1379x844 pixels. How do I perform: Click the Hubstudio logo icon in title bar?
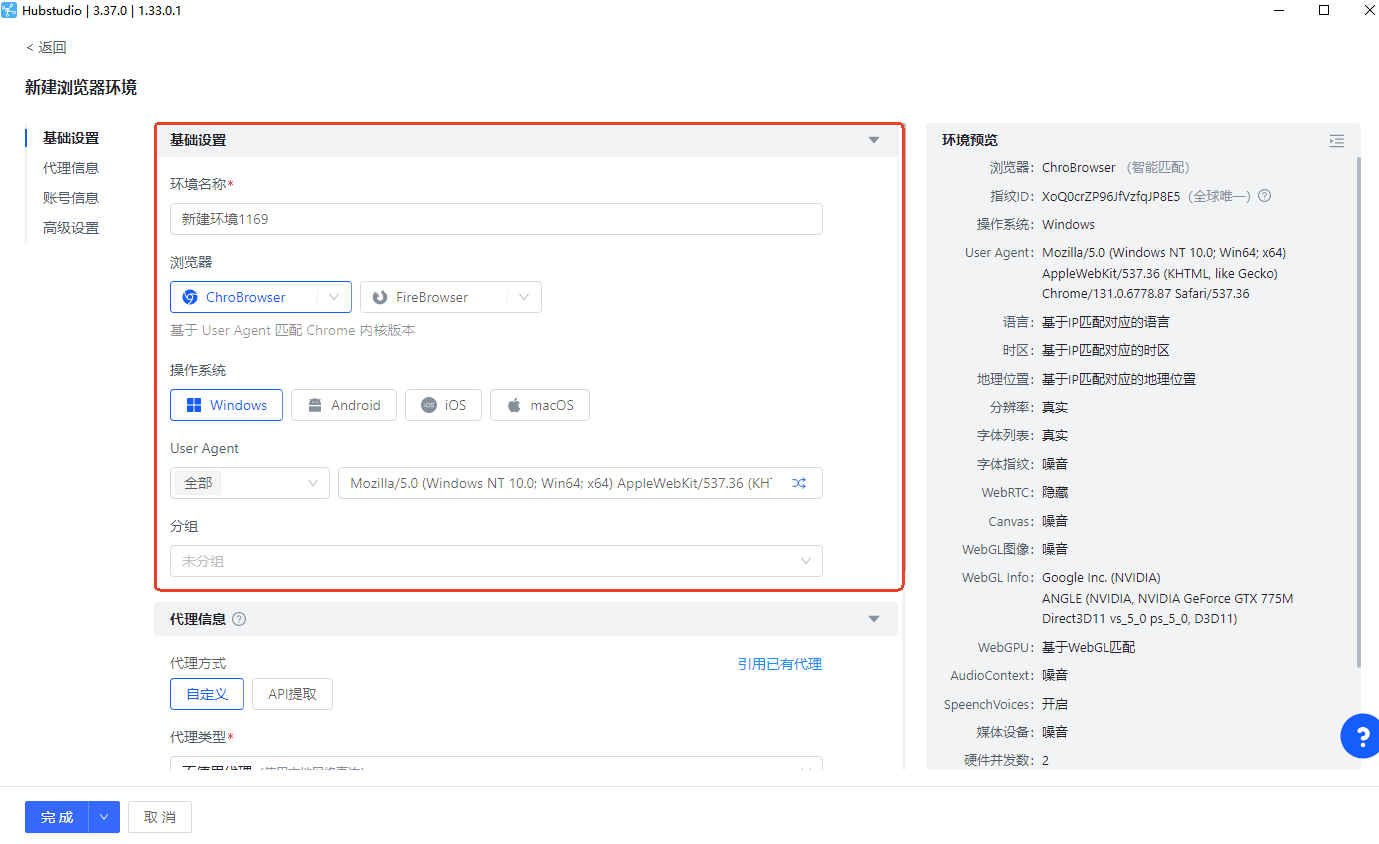click(x=9, y=10)
